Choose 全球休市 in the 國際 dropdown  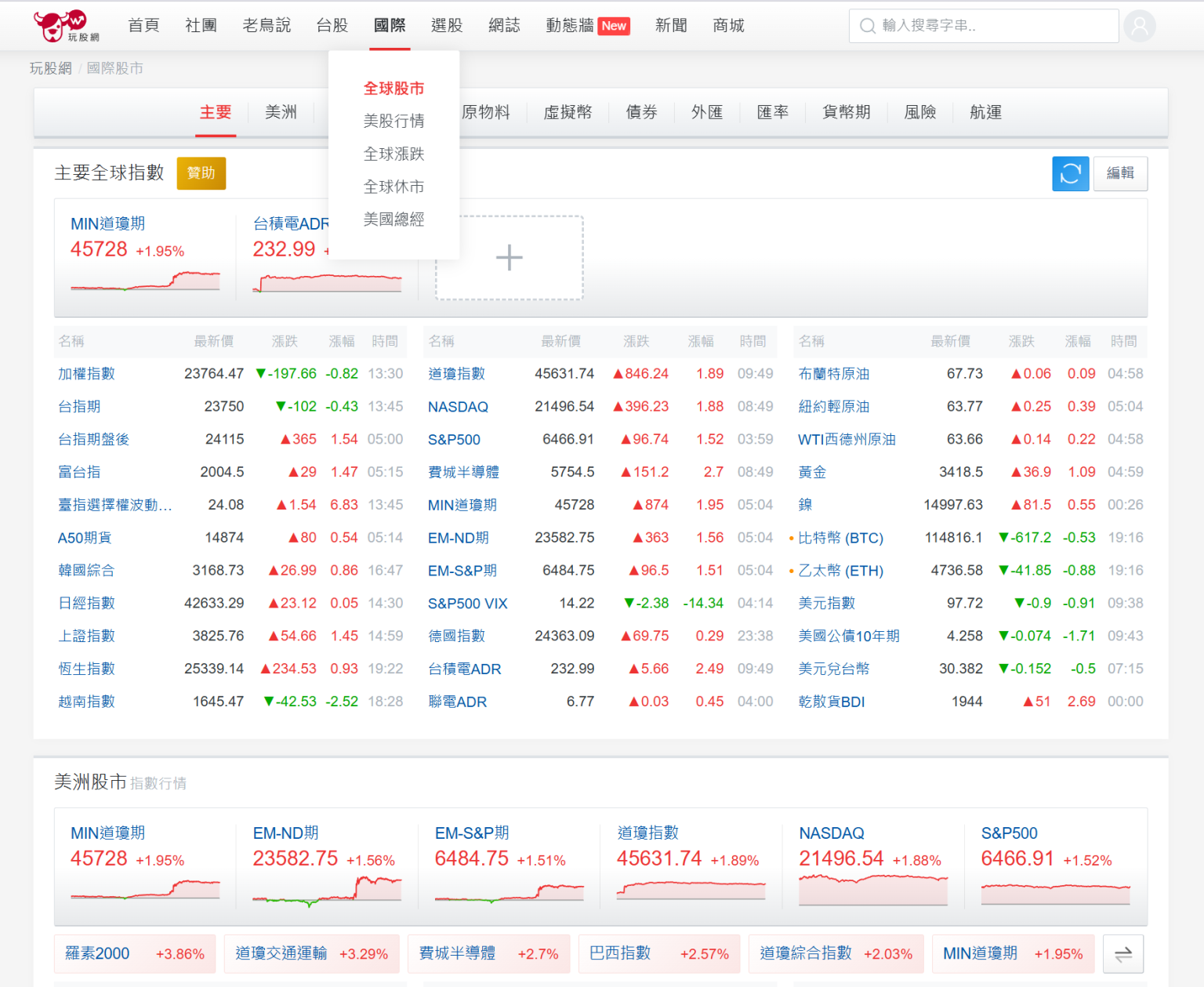pyautogui.click(x=393, y=187)
